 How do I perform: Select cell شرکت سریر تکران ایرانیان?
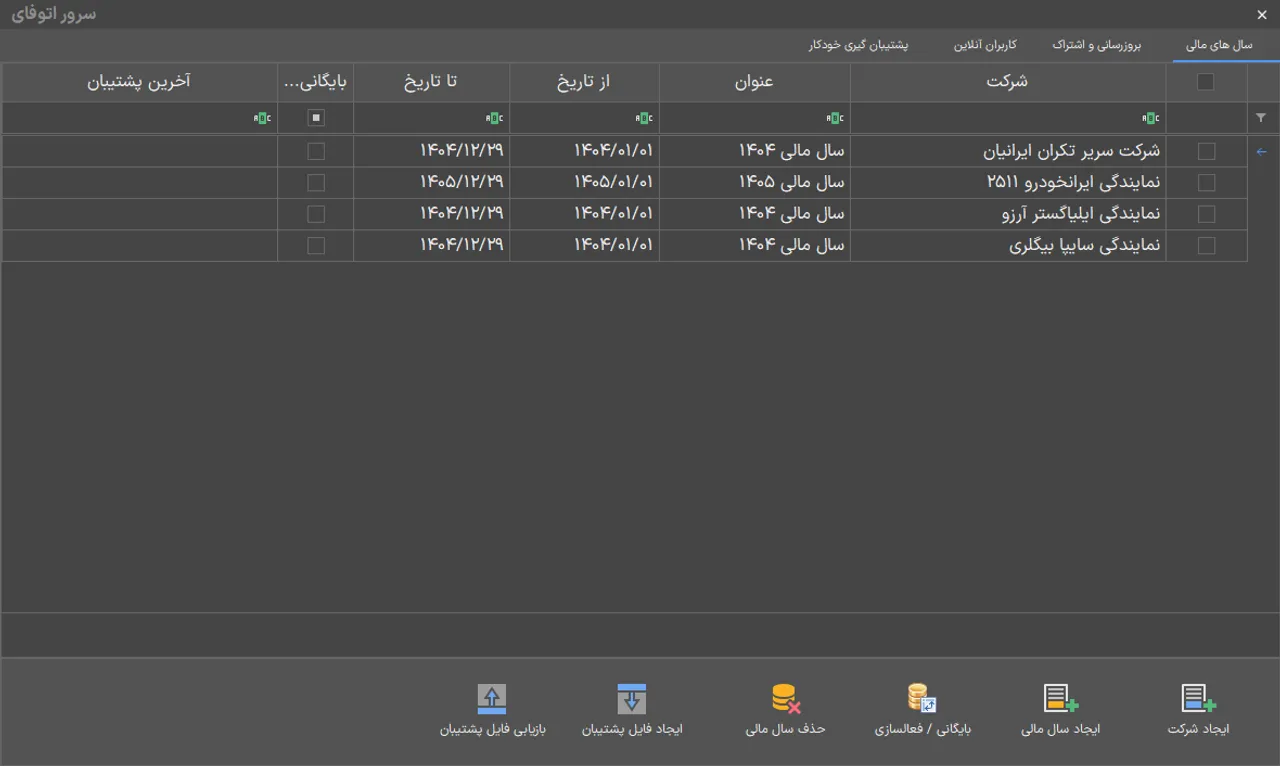coord(1008,151)
